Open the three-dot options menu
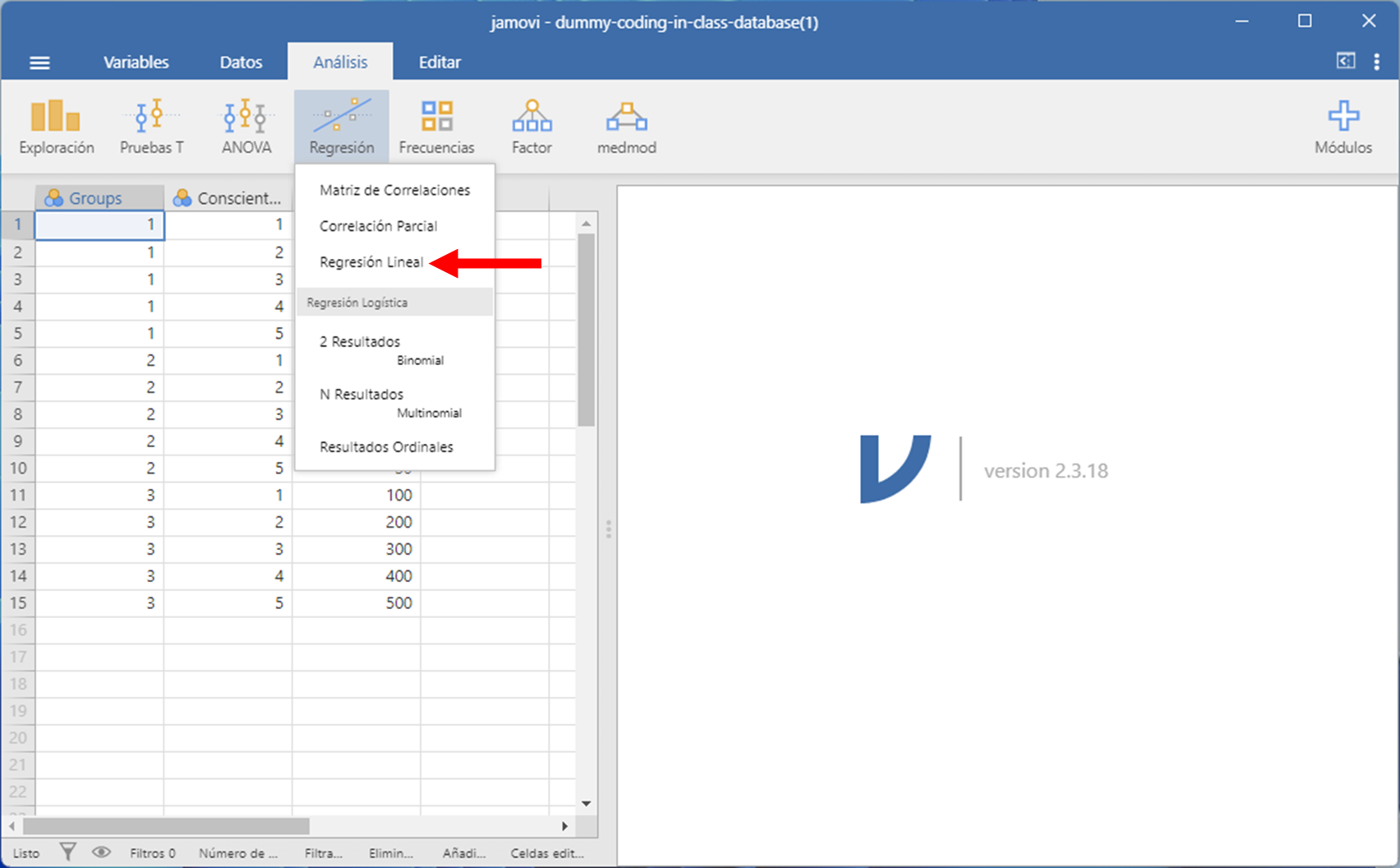This screenshot has width=1400, height=868. click(x=1376, y=62)
